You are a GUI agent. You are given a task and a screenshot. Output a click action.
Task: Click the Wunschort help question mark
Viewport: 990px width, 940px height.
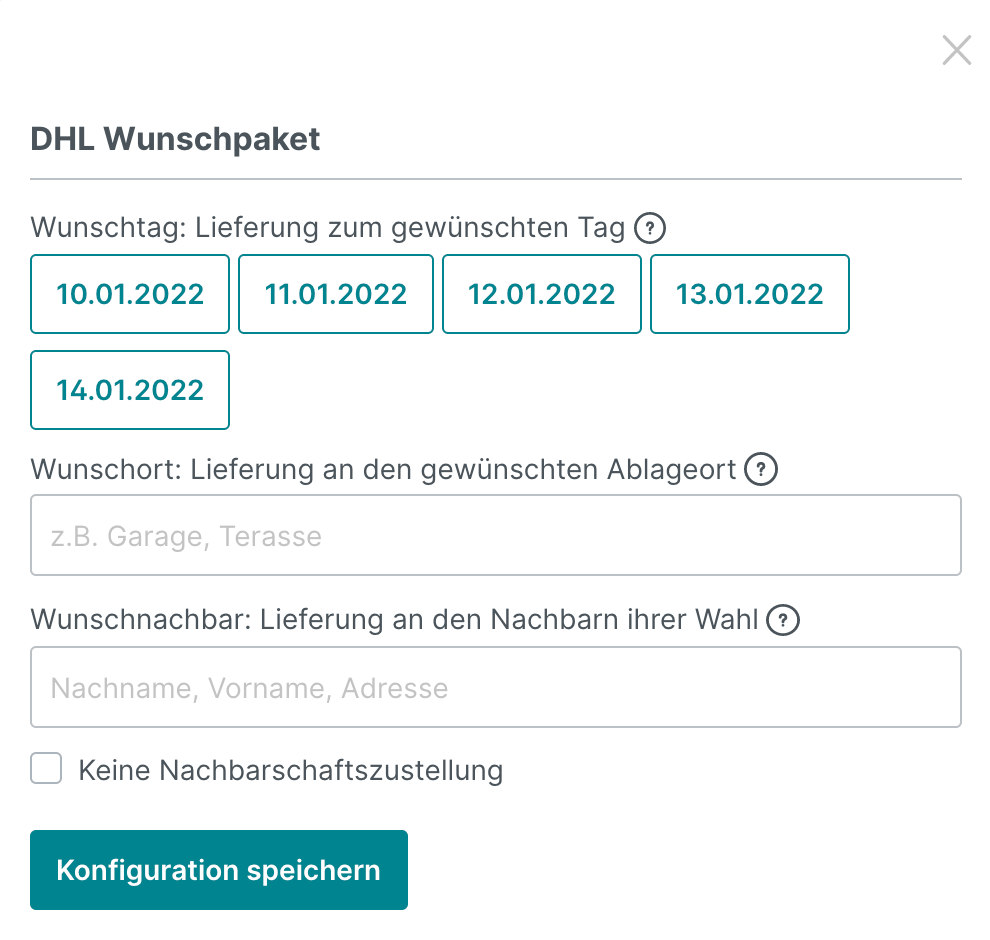[x=762, y=469]
